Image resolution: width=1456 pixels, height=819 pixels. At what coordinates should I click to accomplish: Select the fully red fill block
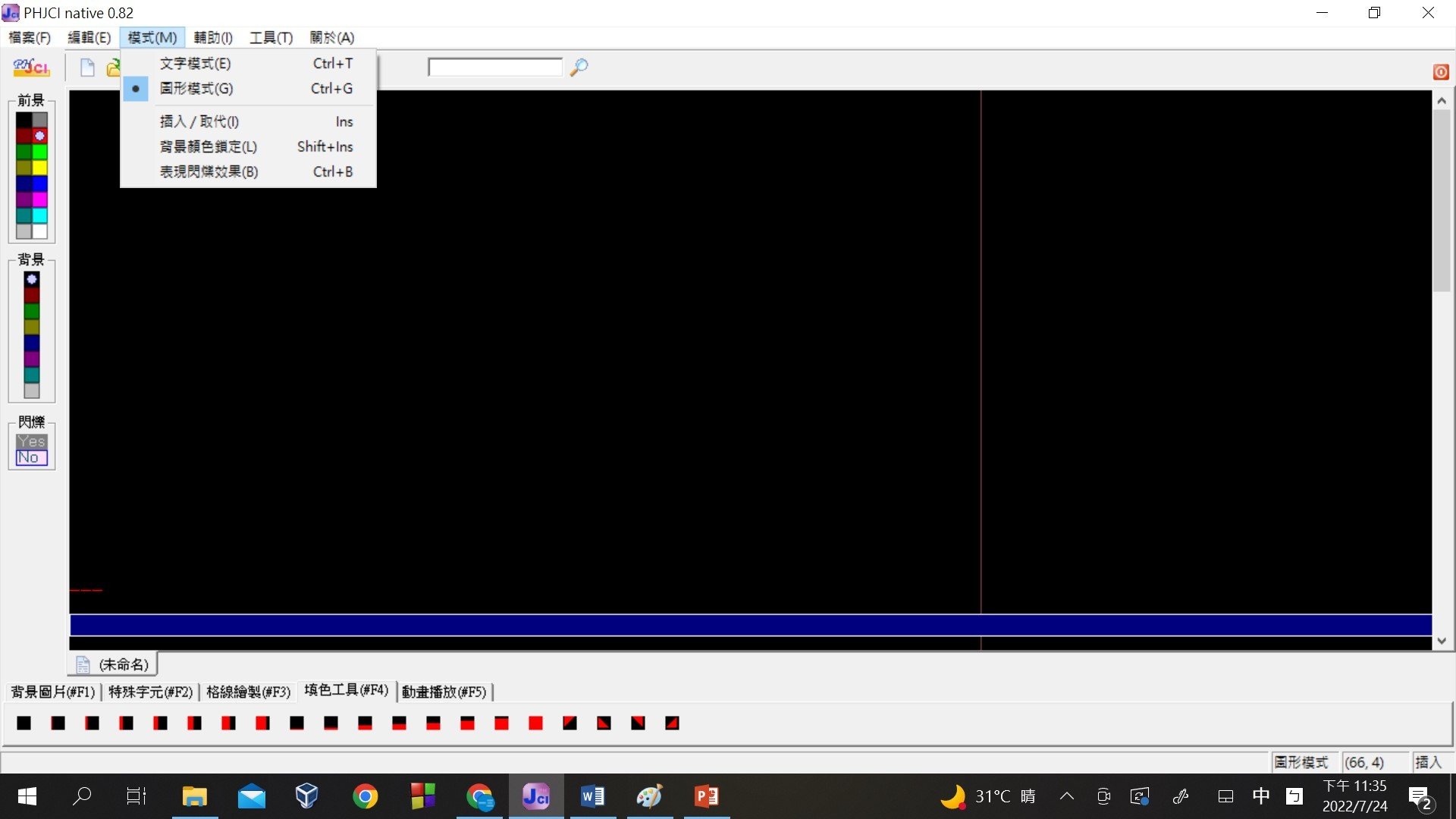[x=535, y=723]
